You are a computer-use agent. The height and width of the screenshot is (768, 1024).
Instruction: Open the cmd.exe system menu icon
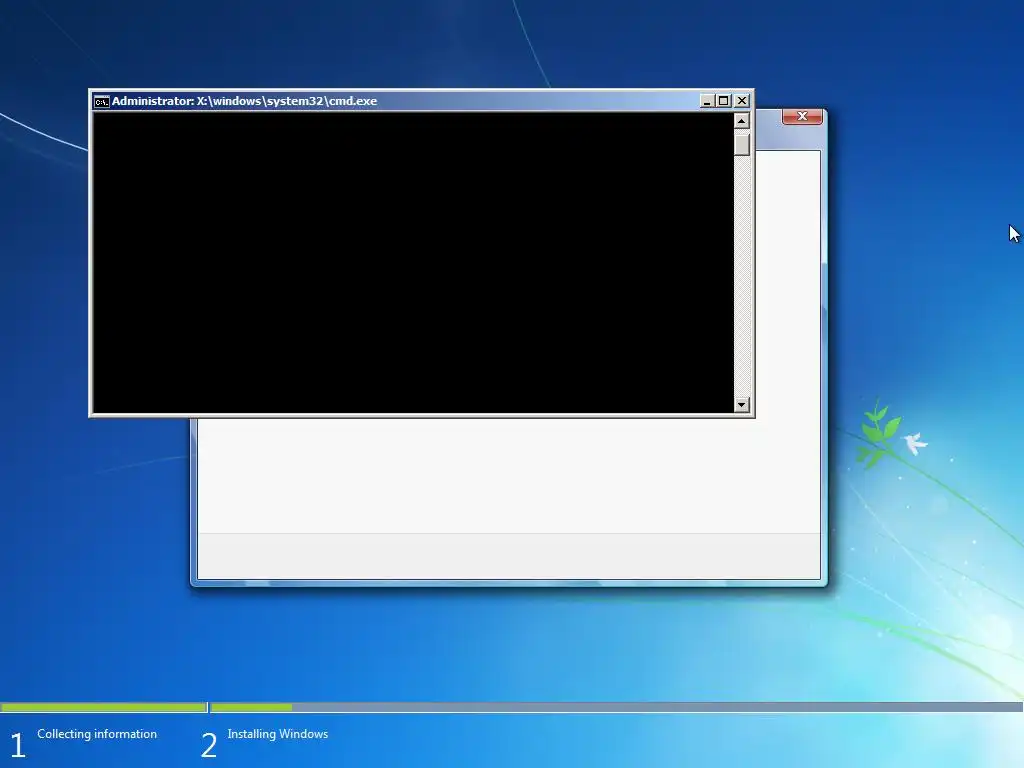click(x=101, y=101)
